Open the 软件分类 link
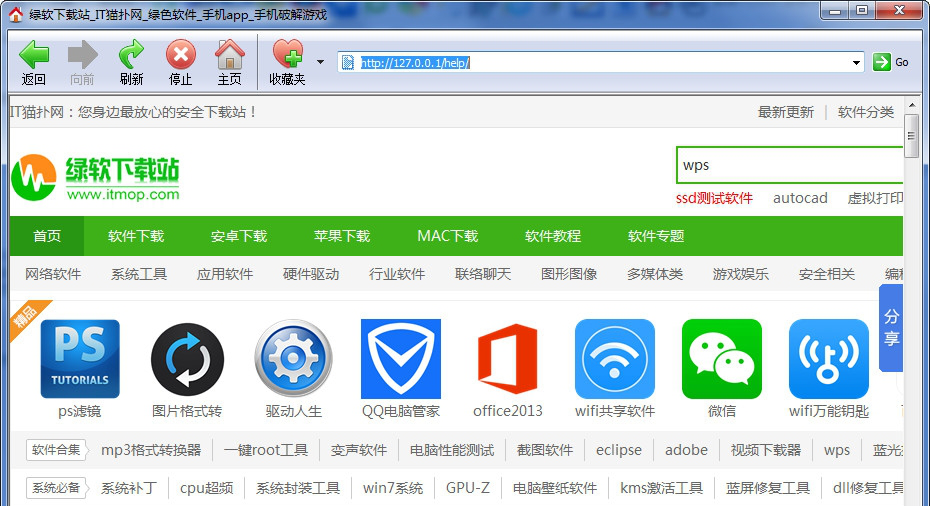Image resolution: width=930 pixels, height=526 pixels. click(865, 112)
